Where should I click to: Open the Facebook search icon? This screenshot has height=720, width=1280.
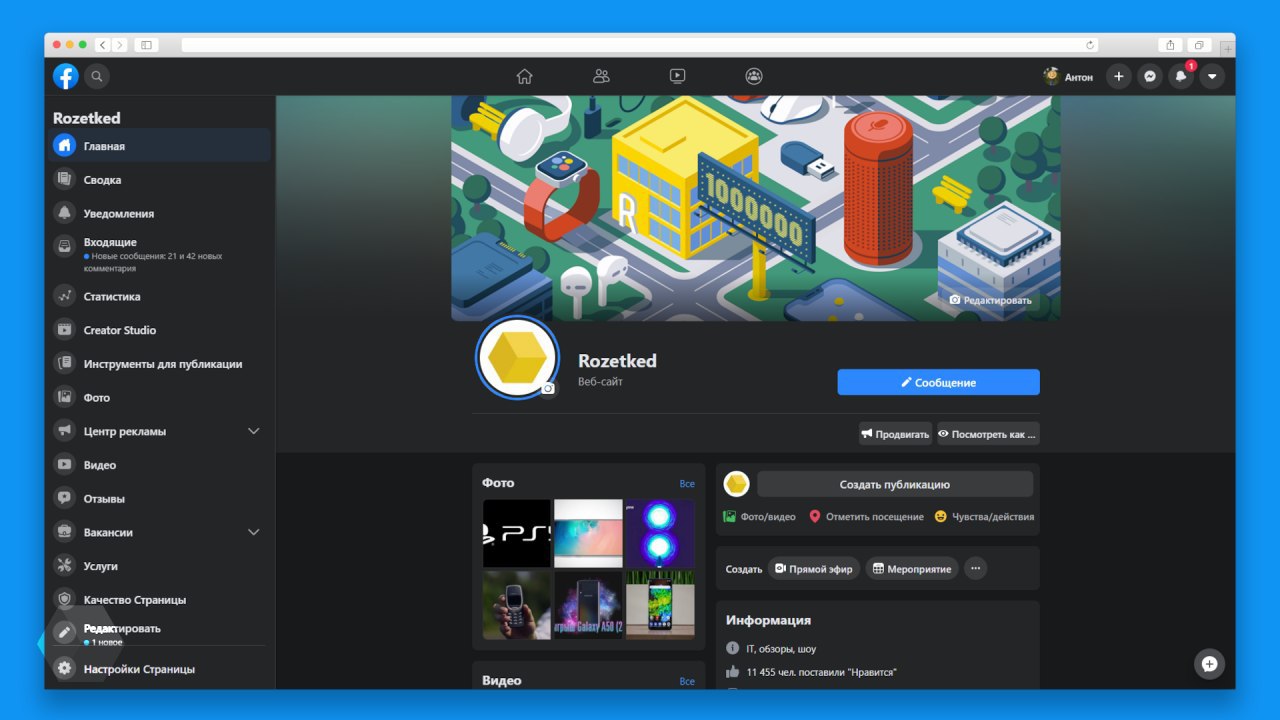coord(97,76)
